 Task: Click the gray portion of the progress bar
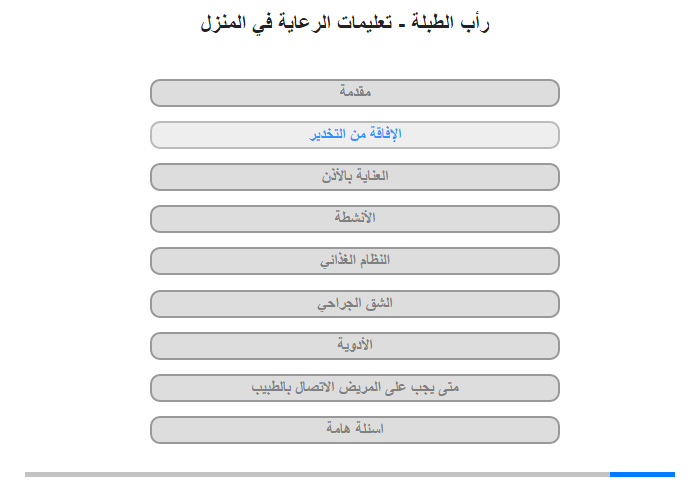(317, 475)
